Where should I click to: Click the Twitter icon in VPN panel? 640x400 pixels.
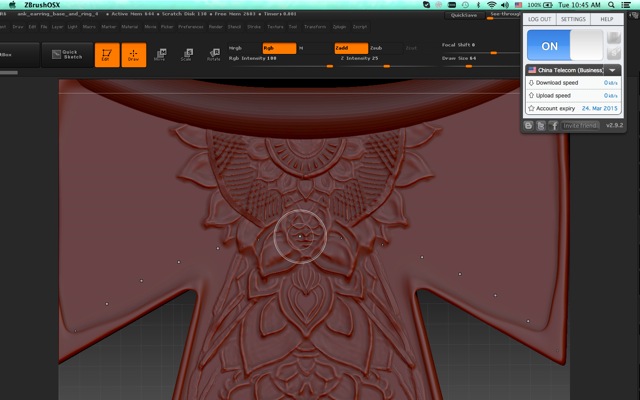point(541,125)
